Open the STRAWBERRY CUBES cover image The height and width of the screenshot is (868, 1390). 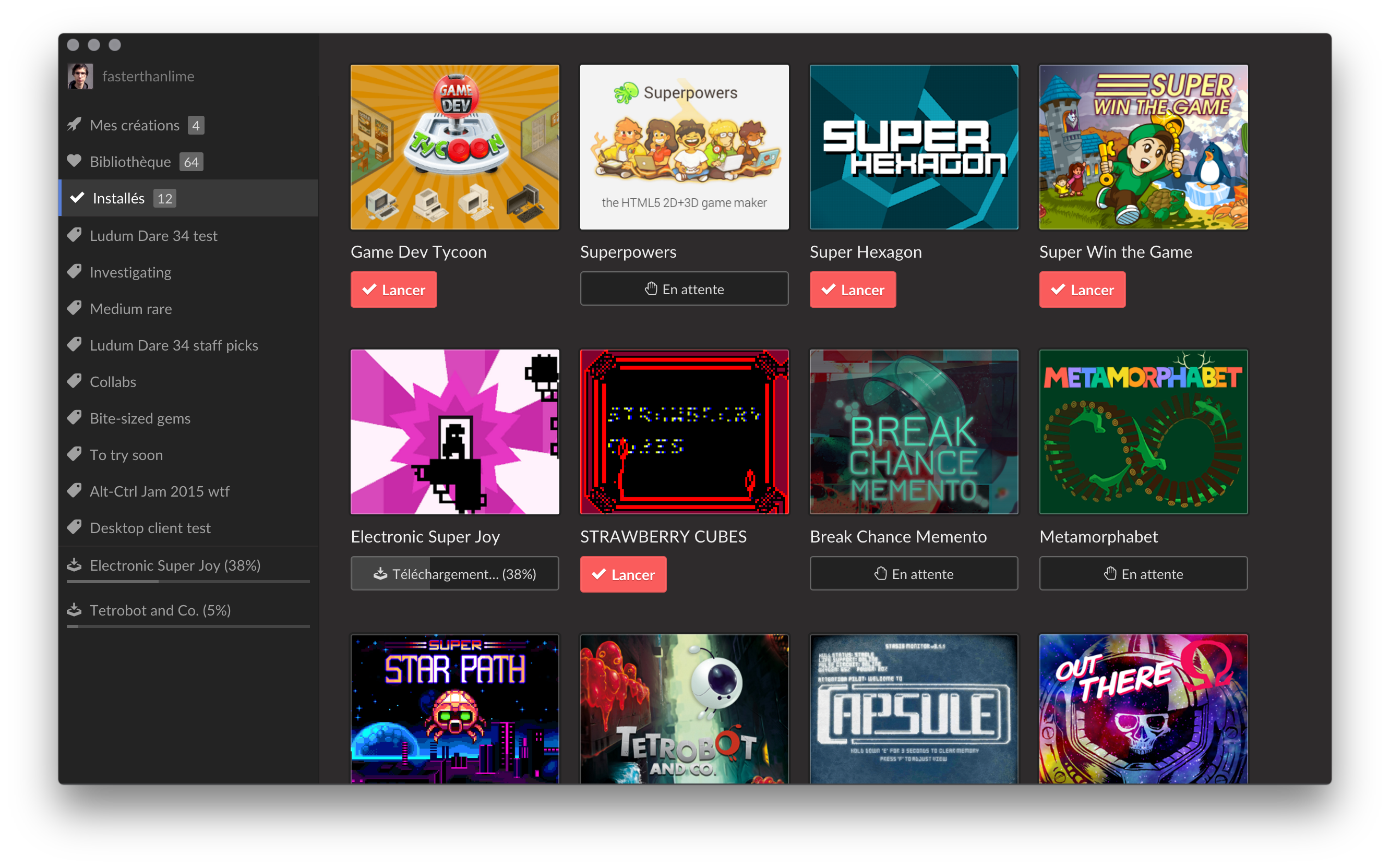coord(685,432)
